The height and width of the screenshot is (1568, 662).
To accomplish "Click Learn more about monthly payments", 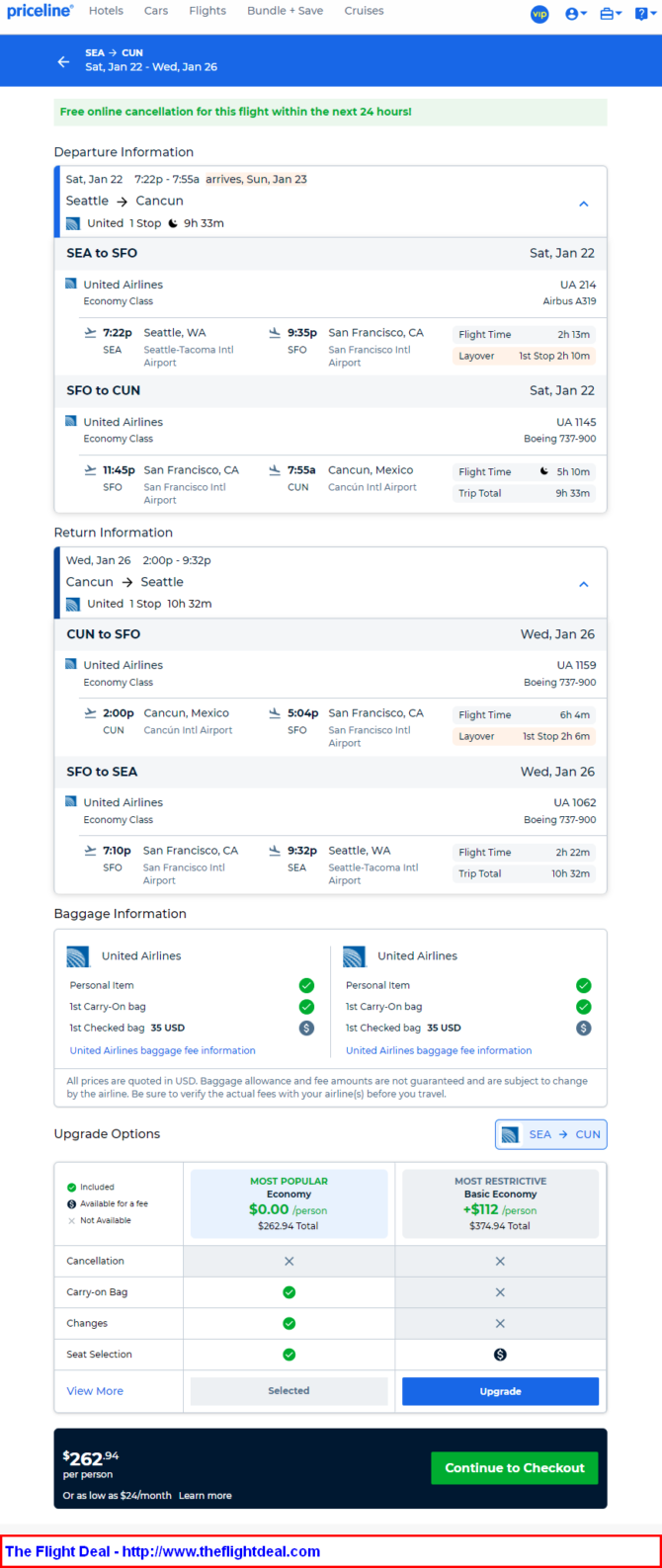I will (x=206, y=1496).
